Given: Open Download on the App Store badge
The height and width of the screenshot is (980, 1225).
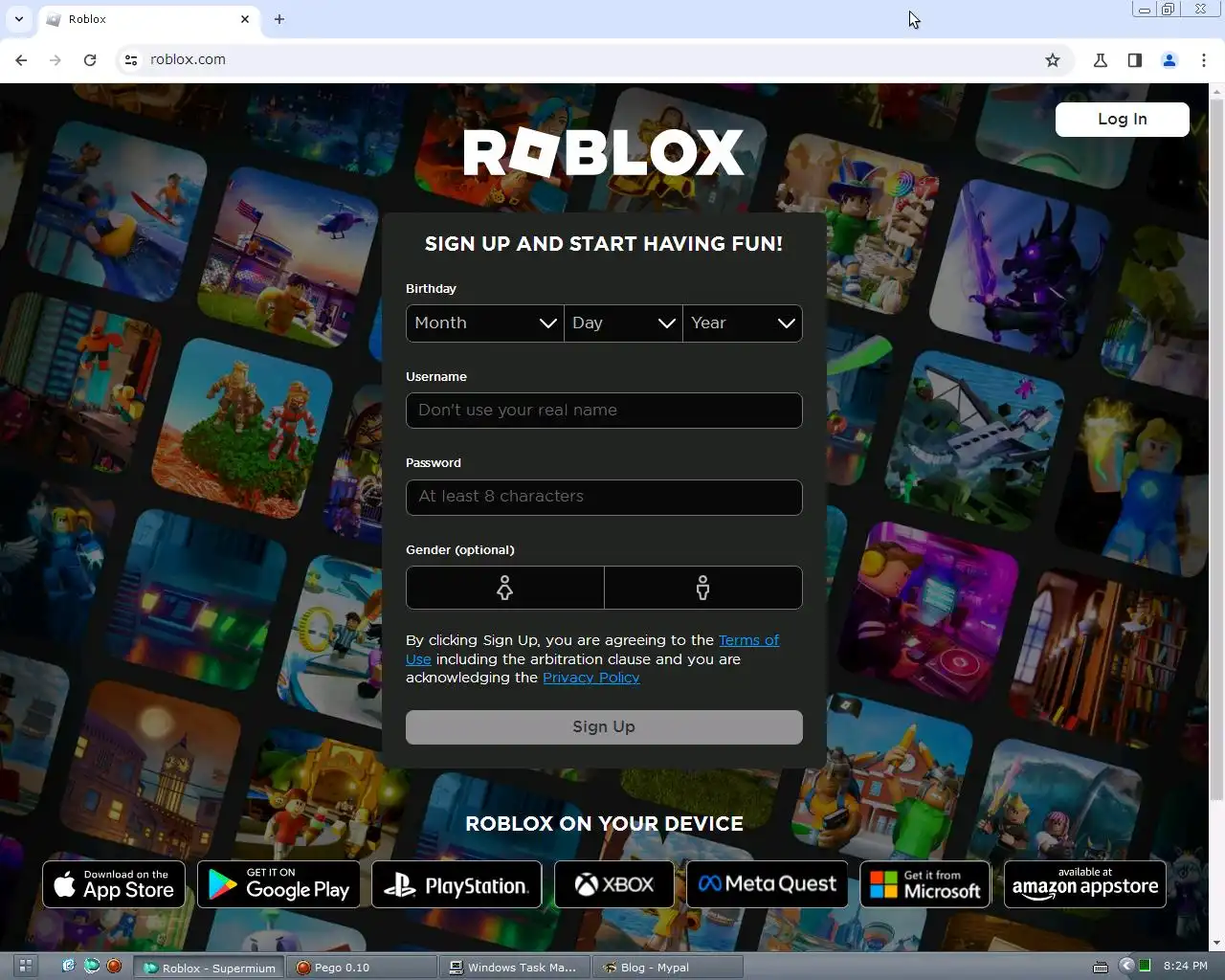Looking at the screenshot, I should tap(114, 884).
